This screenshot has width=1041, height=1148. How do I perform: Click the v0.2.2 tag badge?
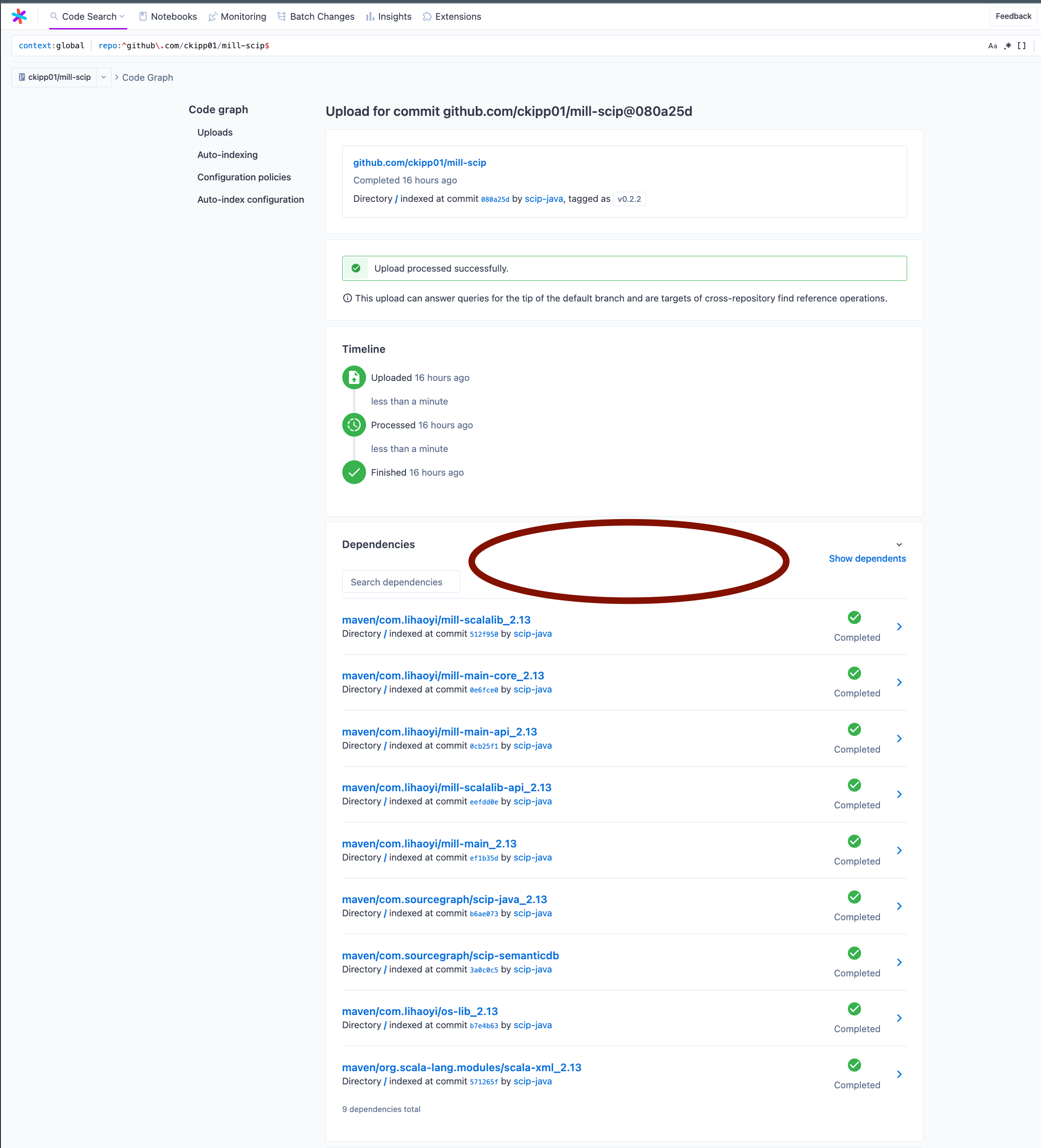pyautogui.click(x=629, y=199)
